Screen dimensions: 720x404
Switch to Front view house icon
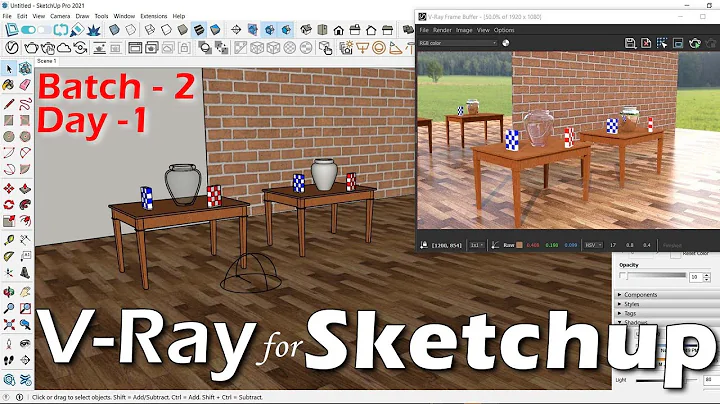click(x=338, y=30)
